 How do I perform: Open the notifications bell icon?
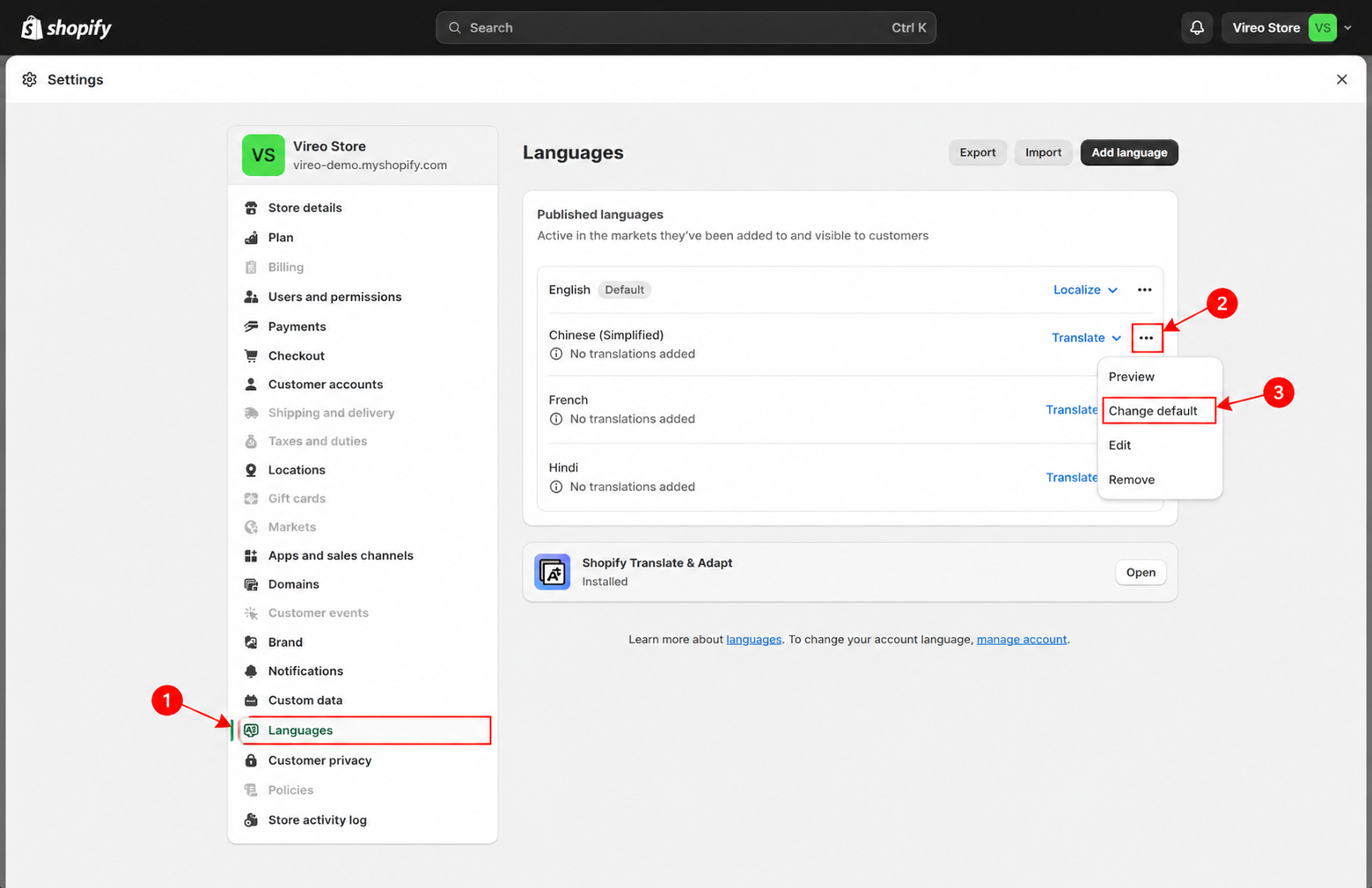click(x=1197, y=28)
